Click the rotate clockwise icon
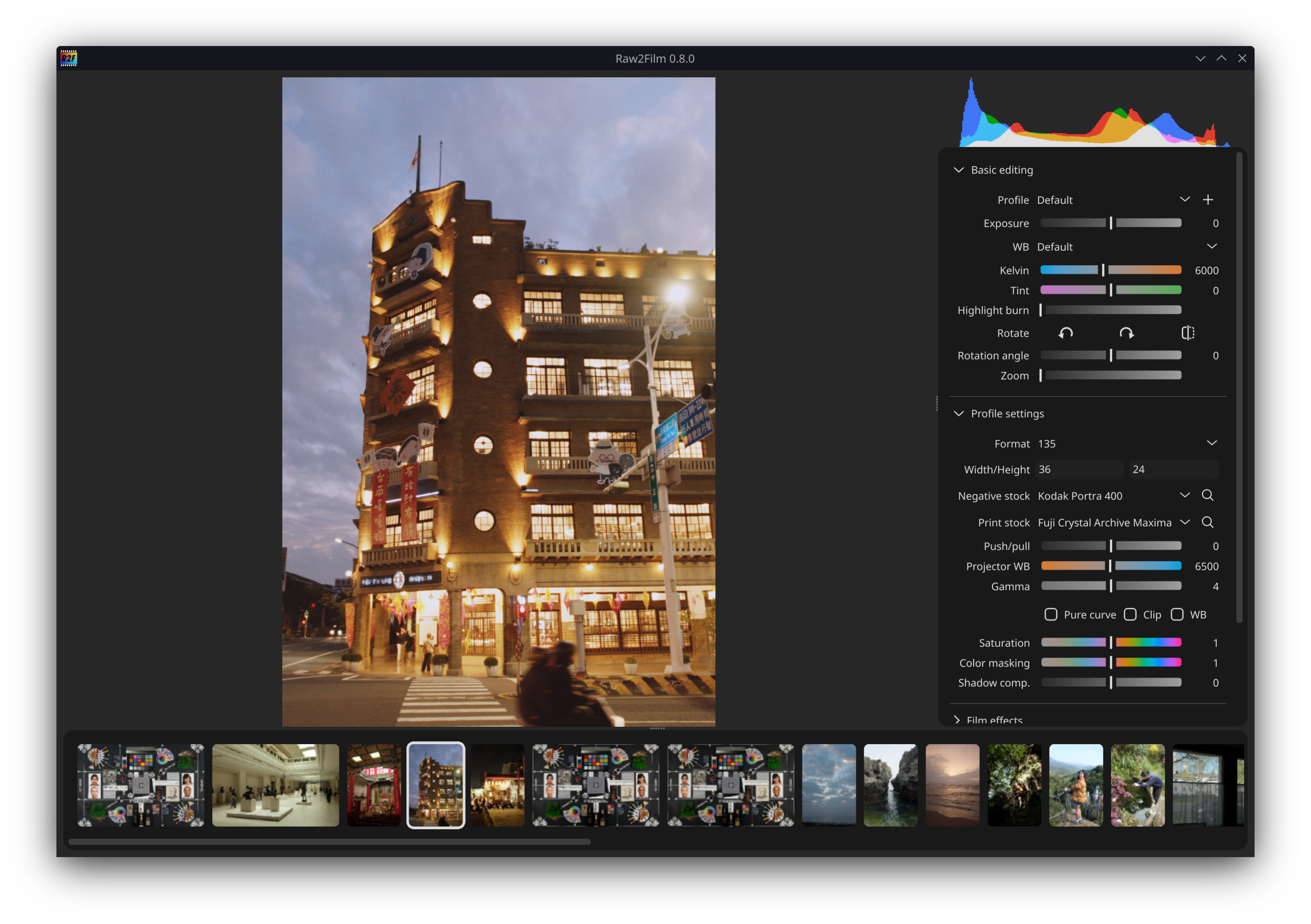The height and width of the screenshot is (924, 1311). coord(1126,333)
